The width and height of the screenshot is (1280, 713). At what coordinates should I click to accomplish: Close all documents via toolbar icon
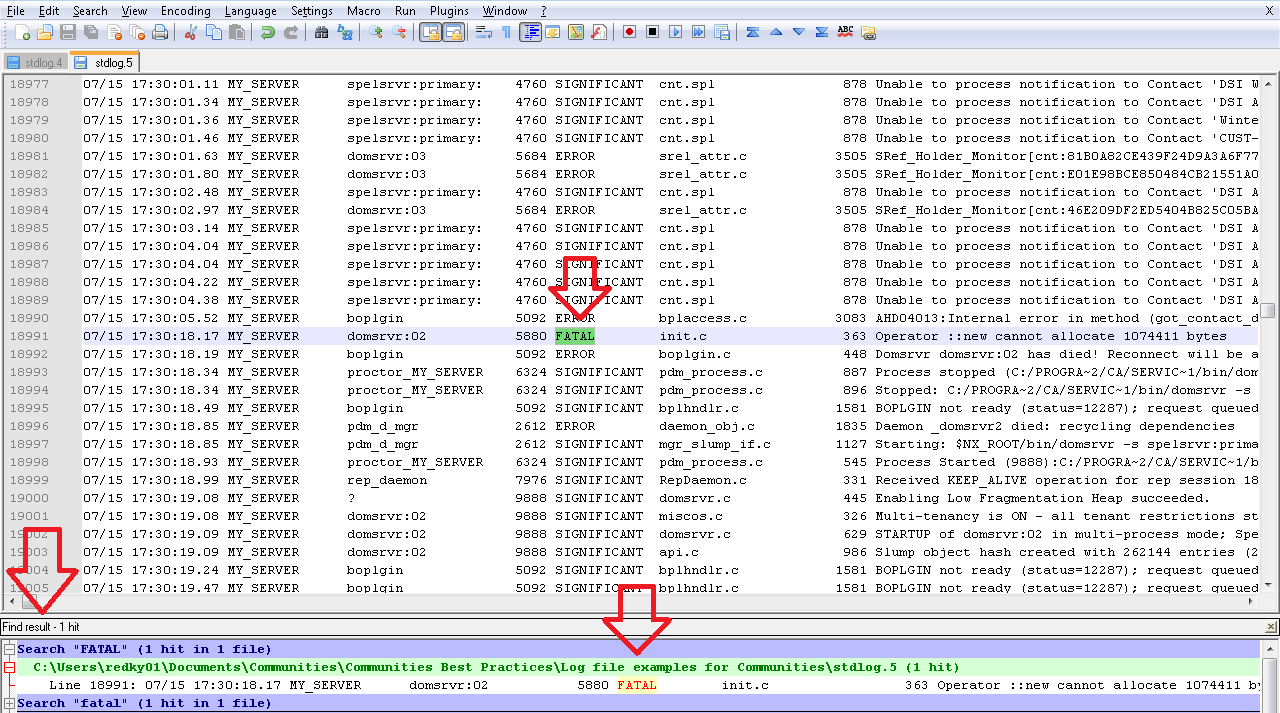point(137,32)
